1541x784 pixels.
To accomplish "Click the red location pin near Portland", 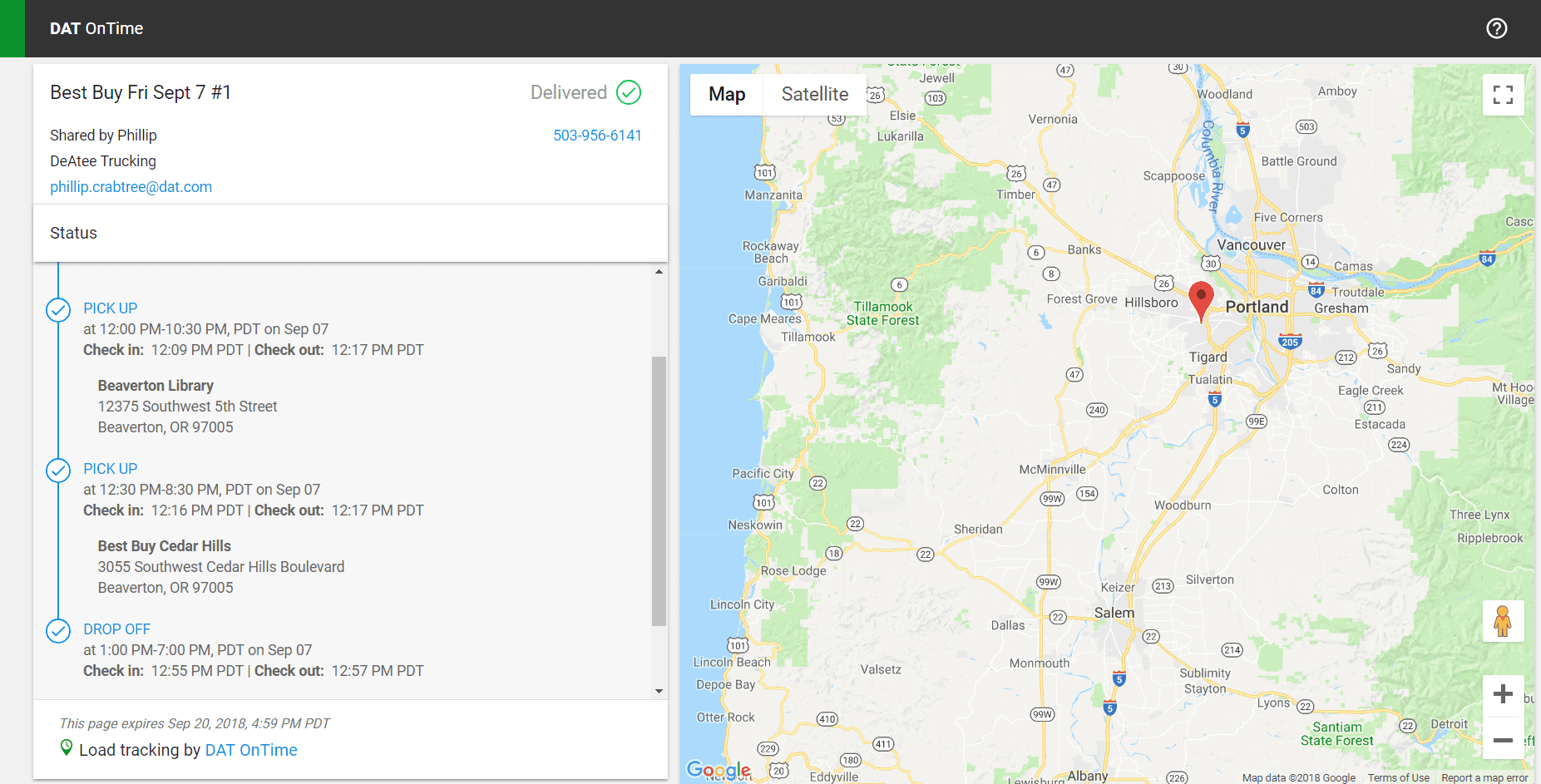I will [1201, 301].
